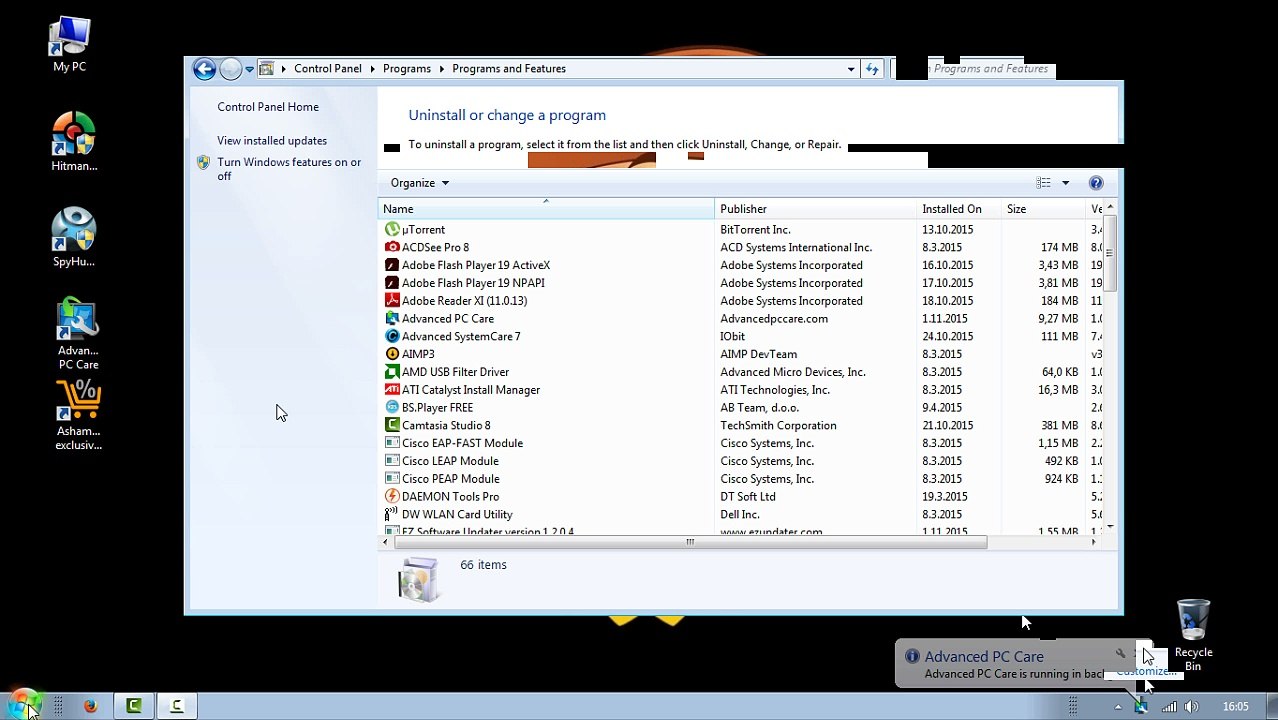Sort by Installed On column header
This screenshot has width=1278, height=720.
click(960, 209)
